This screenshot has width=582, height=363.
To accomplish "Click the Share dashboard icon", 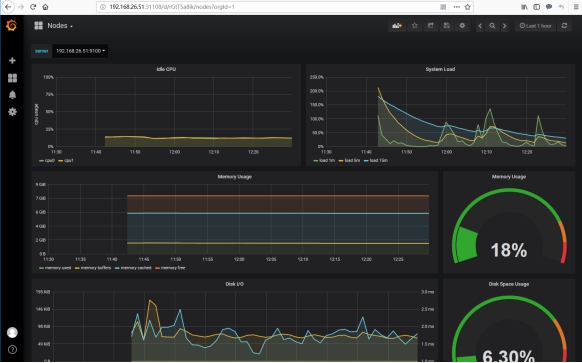I will (431, 26).
